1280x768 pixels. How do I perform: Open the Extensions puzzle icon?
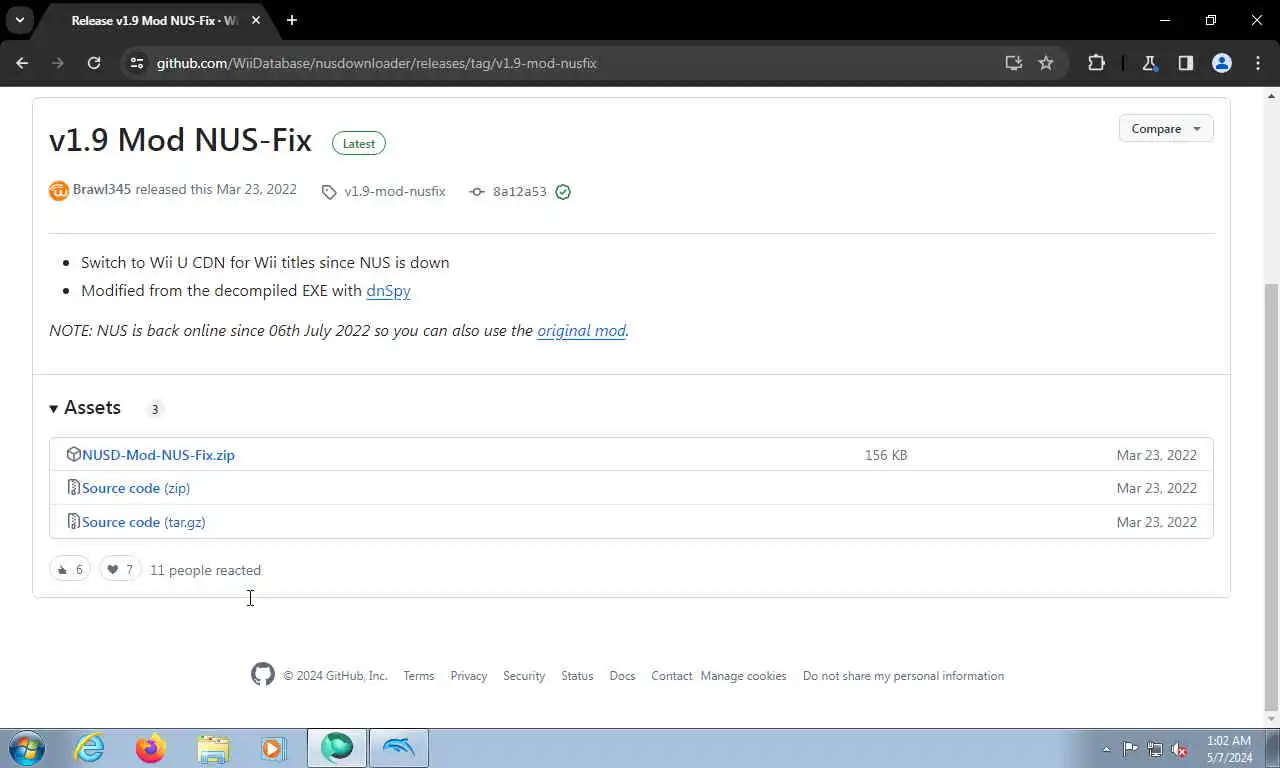[1096, 63]
